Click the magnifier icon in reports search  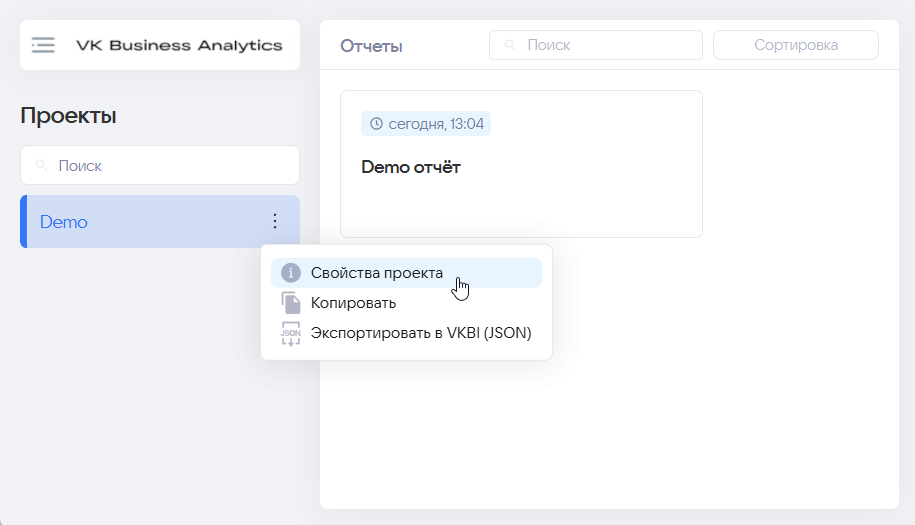pos(510,45)
